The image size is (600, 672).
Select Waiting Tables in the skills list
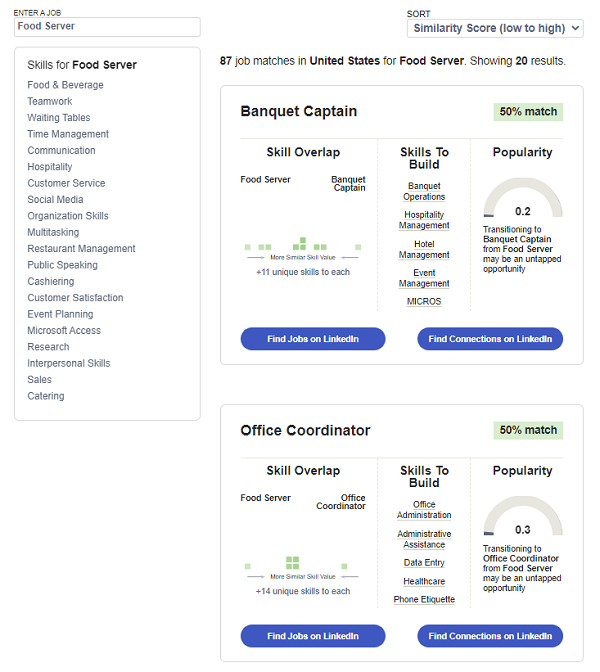coord(59,117)
